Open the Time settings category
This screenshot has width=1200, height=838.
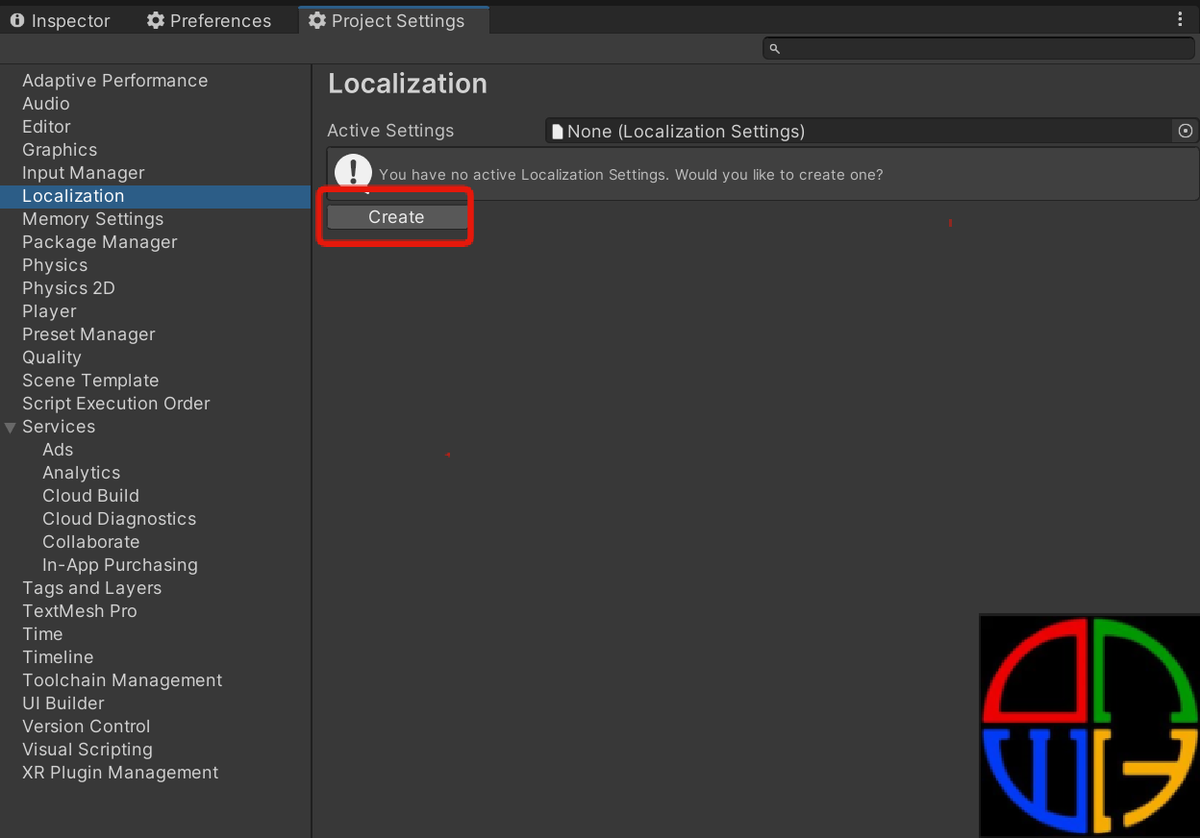point(43,634)
